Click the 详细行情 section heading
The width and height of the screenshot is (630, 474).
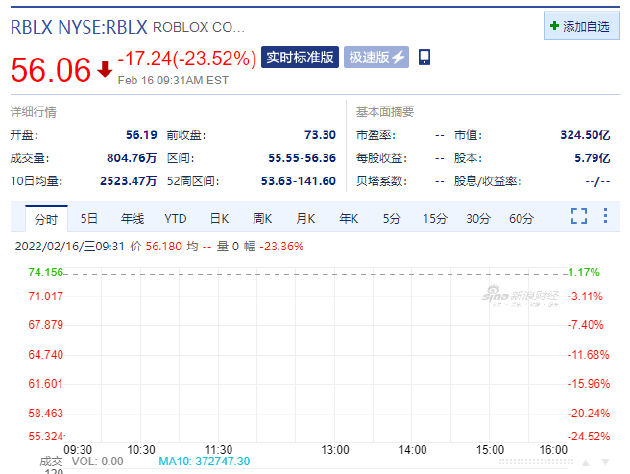point(33,112)
